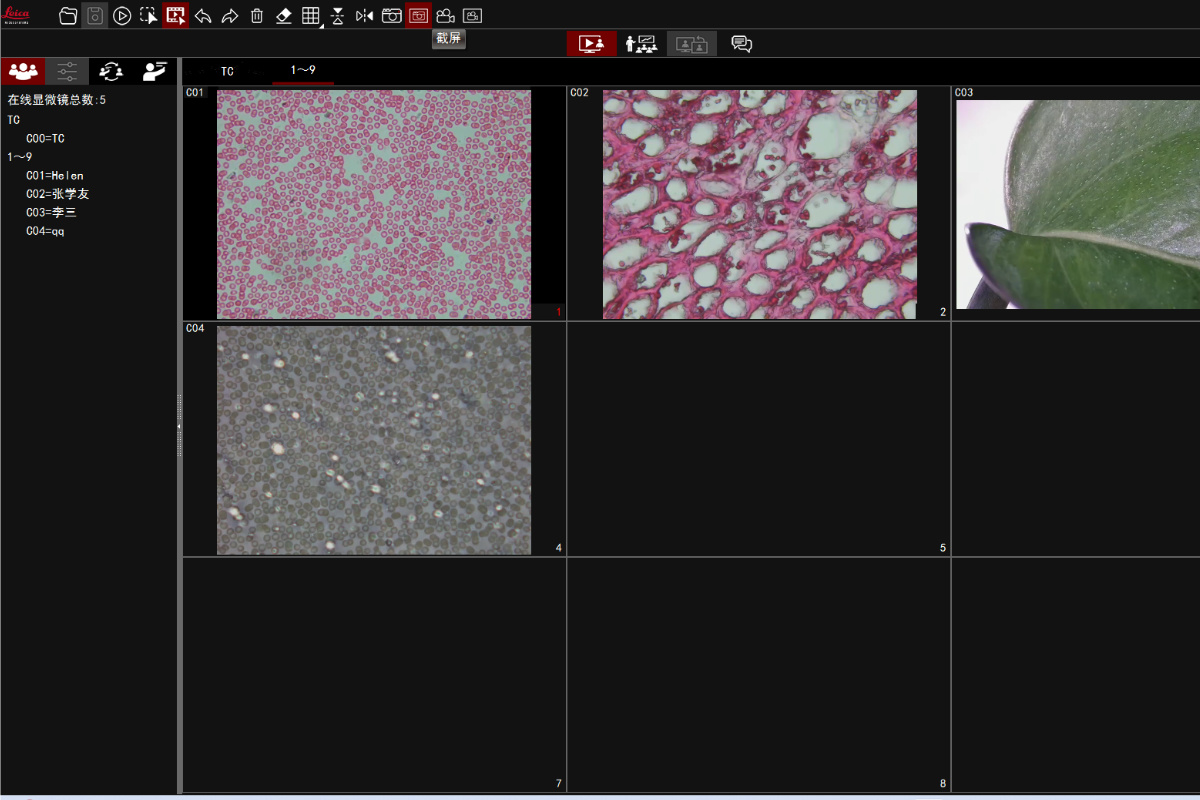Switch to the TC tab
This screenshot has height=800, width=1200.
227,71
